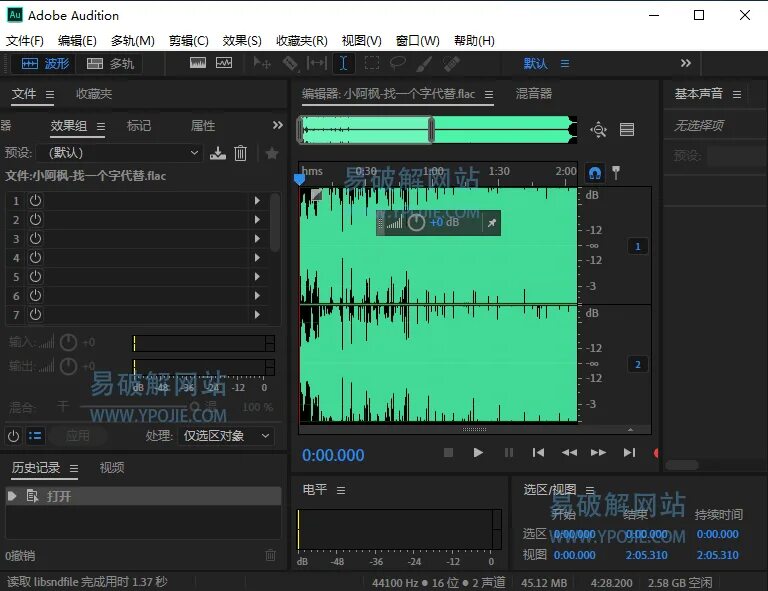Mark preset as favorite star
The width and height of the screenshot is (768, 591).
tap(272, 153)
